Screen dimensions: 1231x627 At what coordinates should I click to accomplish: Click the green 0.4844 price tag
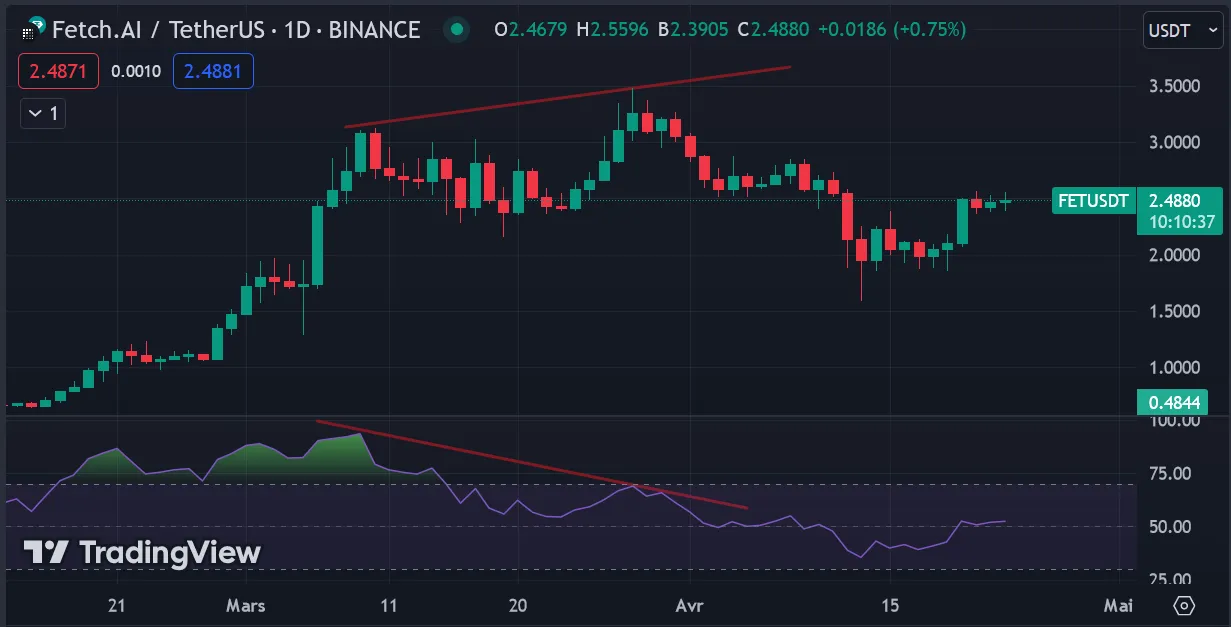(x=1172, y=402)
